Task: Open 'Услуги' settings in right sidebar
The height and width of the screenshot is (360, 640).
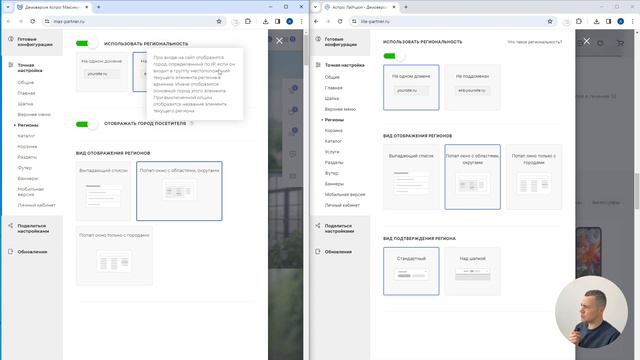Action: pos(332,151)
